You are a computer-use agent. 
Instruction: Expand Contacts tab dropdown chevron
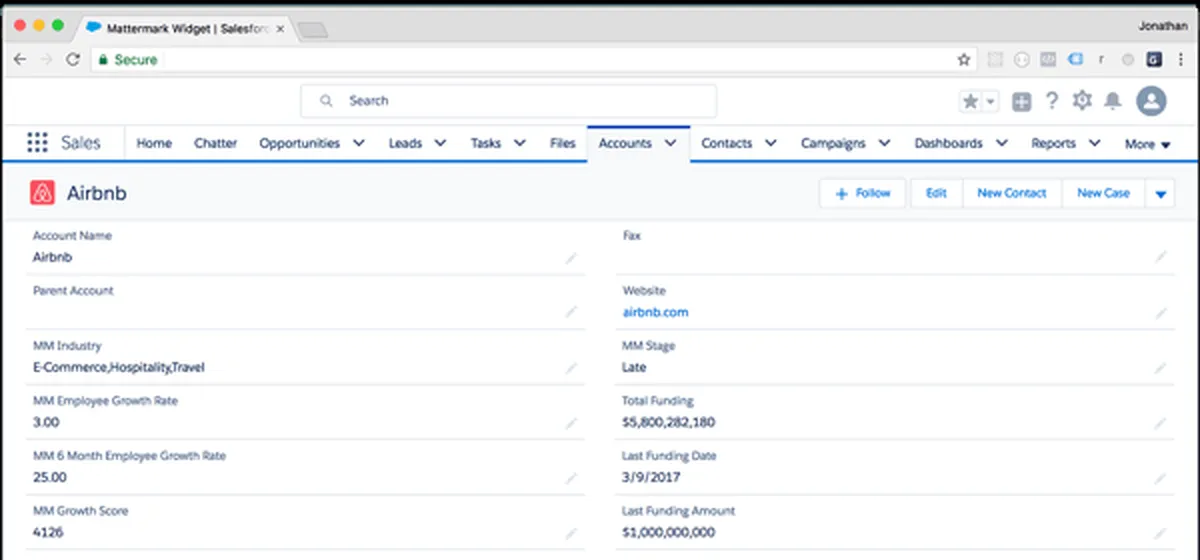771,143
